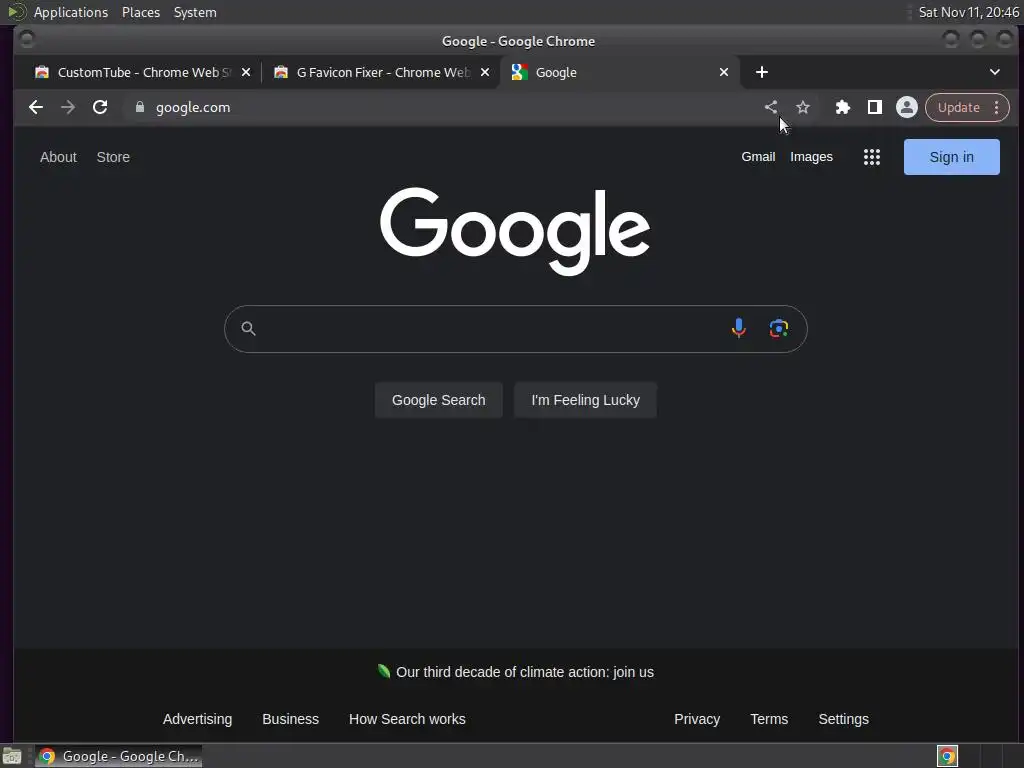The image size is (1024, 768).
Task: Open the Extensions puzzle icon
Action: point(842,107)
